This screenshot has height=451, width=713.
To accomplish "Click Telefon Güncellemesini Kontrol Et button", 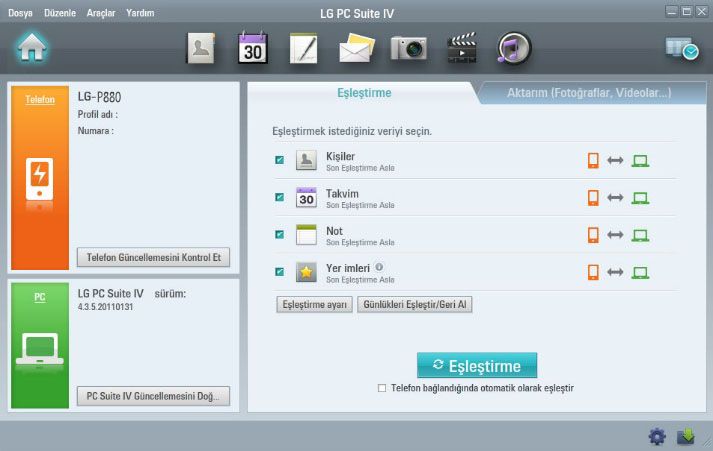I will coord(154,258).
